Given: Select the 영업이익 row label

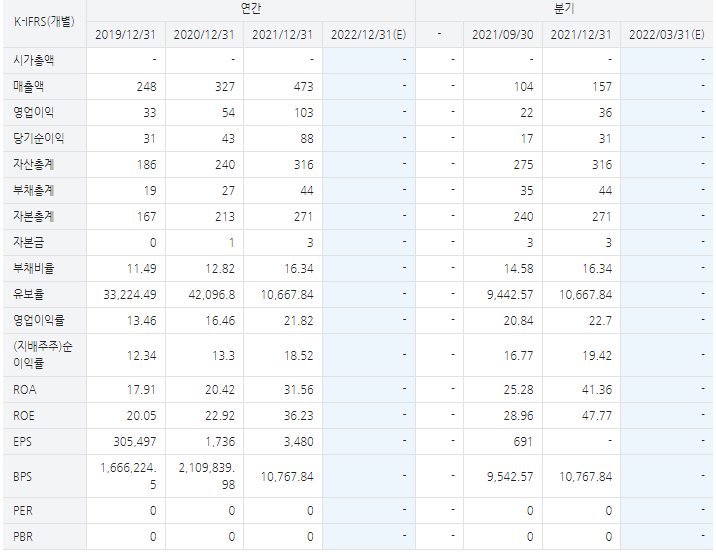Looking at the screenshot, I should tap(34, 112).
